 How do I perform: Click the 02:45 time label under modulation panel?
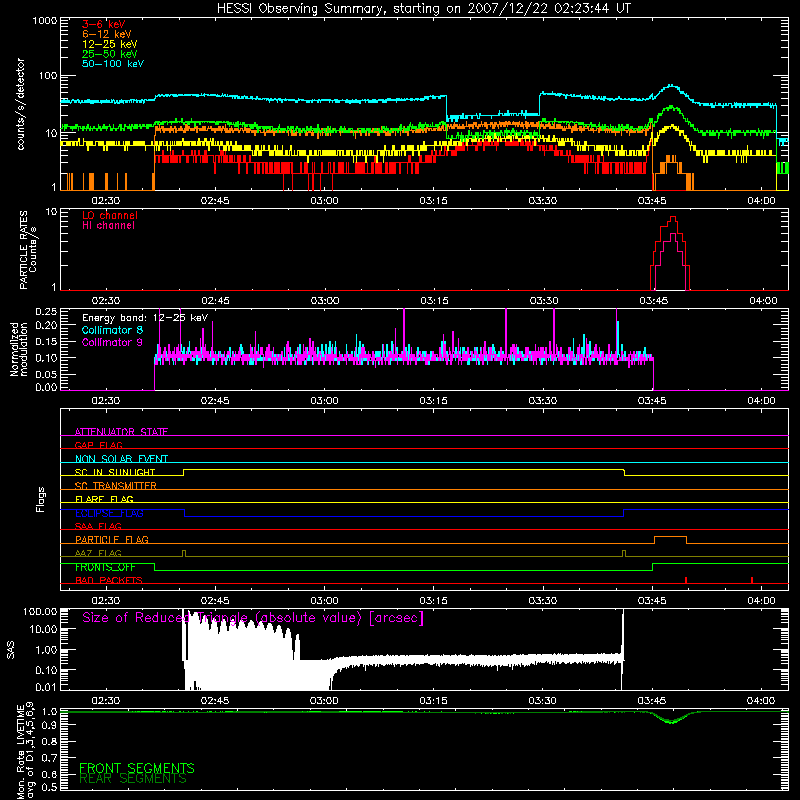(215, 401)
